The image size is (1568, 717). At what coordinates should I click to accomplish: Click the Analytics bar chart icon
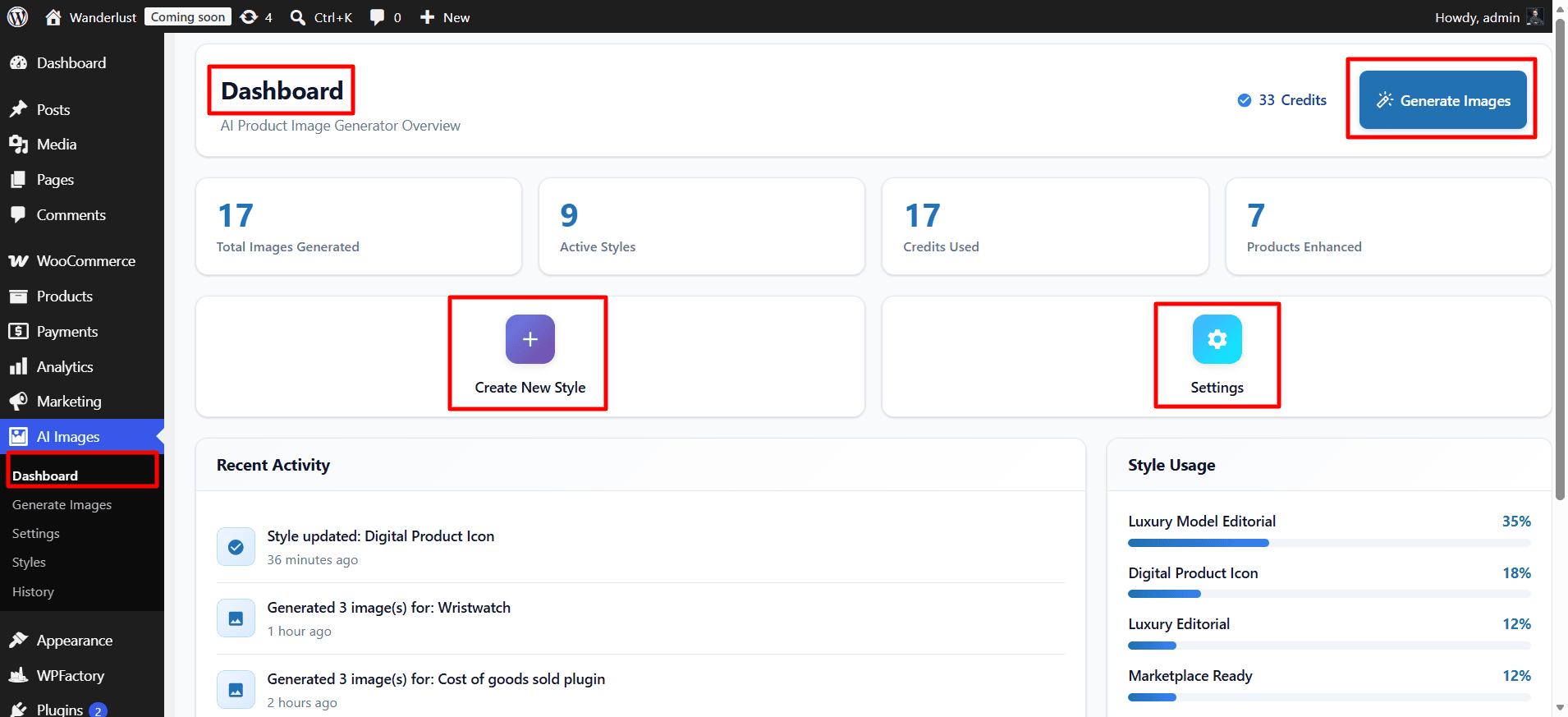18,367
